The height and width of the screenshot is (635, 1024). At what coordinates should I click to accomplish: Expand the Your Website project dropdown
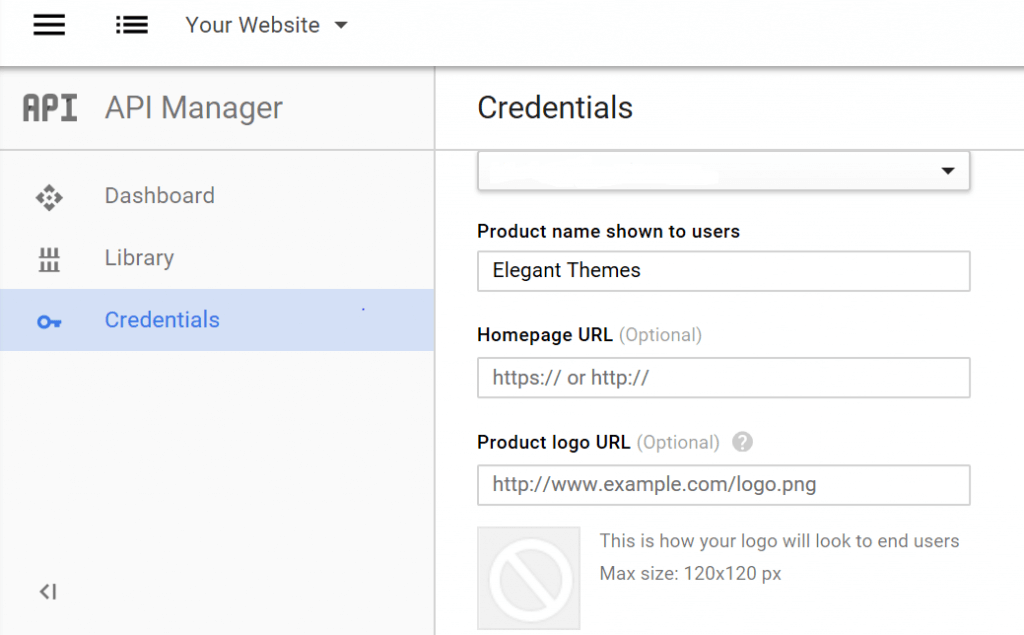coord(341,25)
